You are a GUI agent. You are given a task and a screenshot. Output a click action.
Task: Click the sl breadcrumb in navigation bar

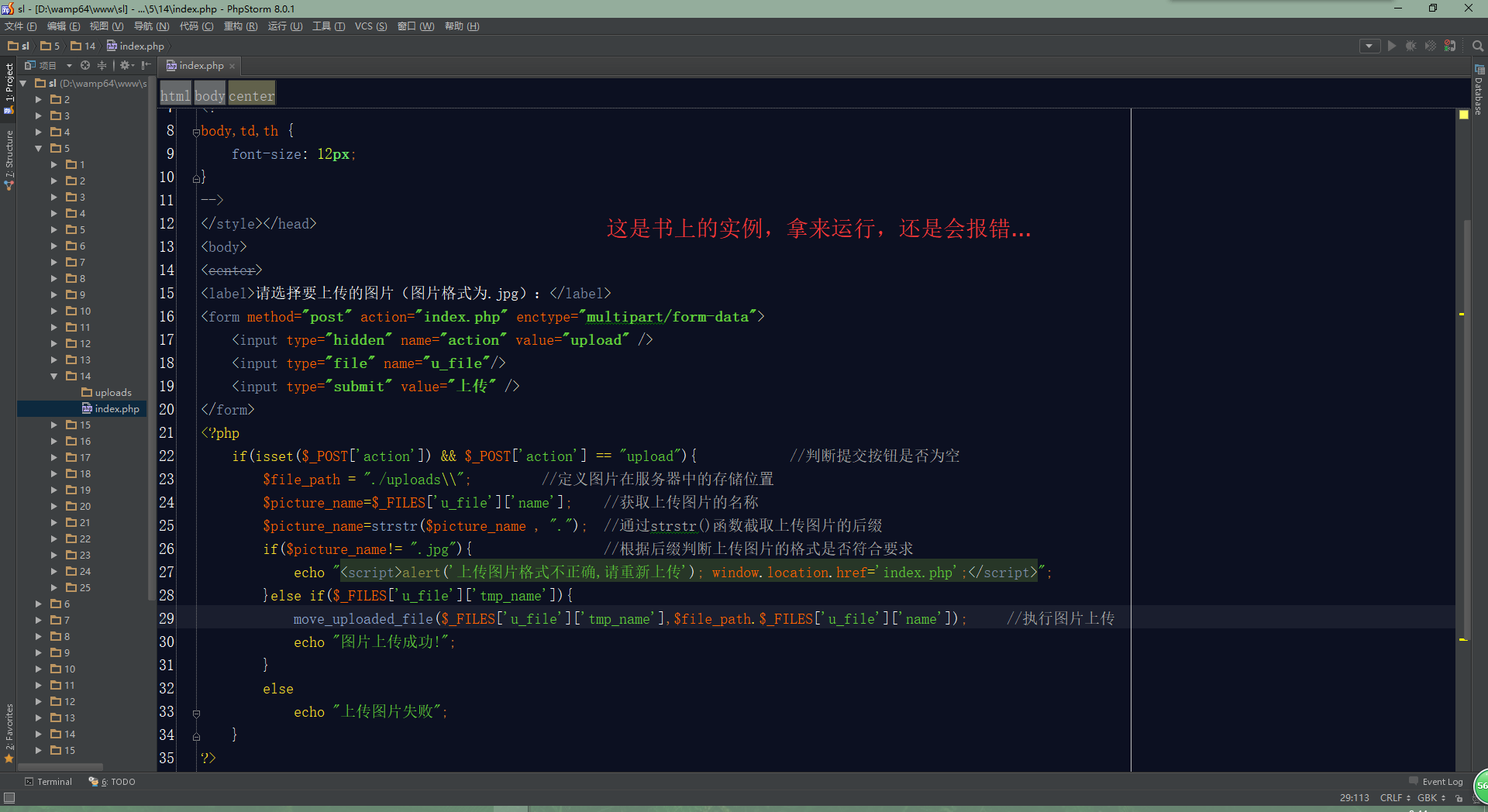[x=19, y=46]
